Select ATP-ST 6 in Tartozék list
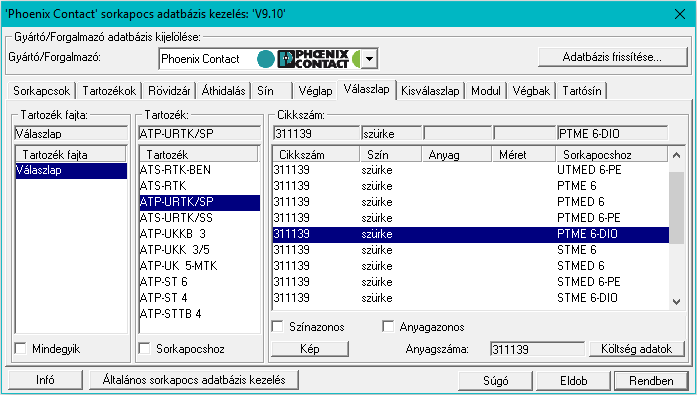The width and height of the screenshot is (697, 395). coord(200,282)
